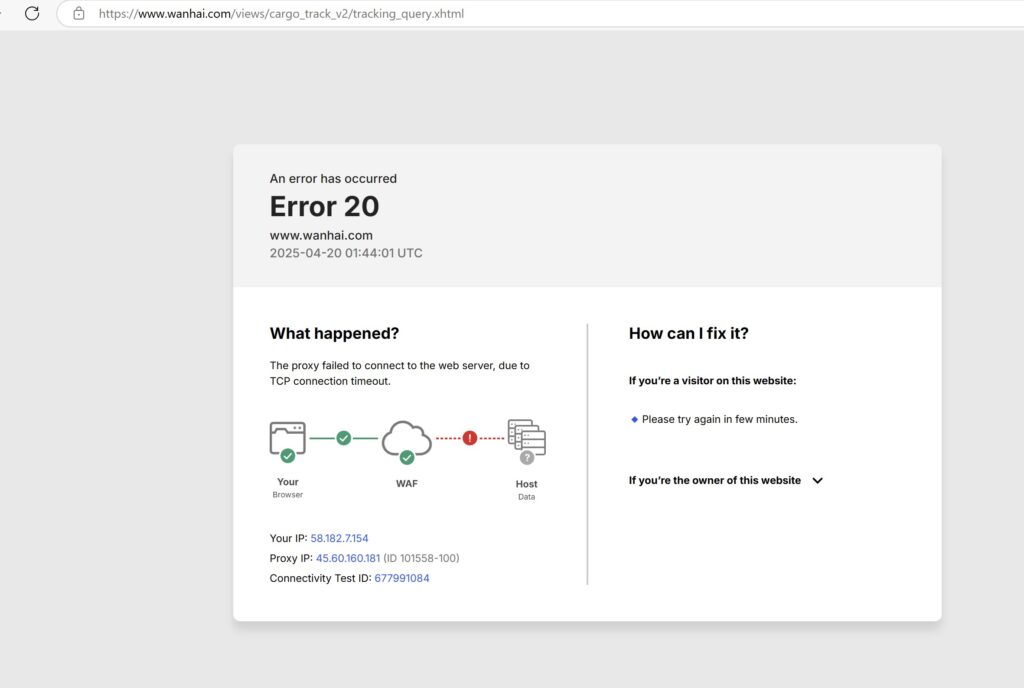Open Connectivity Test ID 677991084 link
The height and width of the screenshot is (688, 1024).
pyautogui.click(x=402, y=578)
